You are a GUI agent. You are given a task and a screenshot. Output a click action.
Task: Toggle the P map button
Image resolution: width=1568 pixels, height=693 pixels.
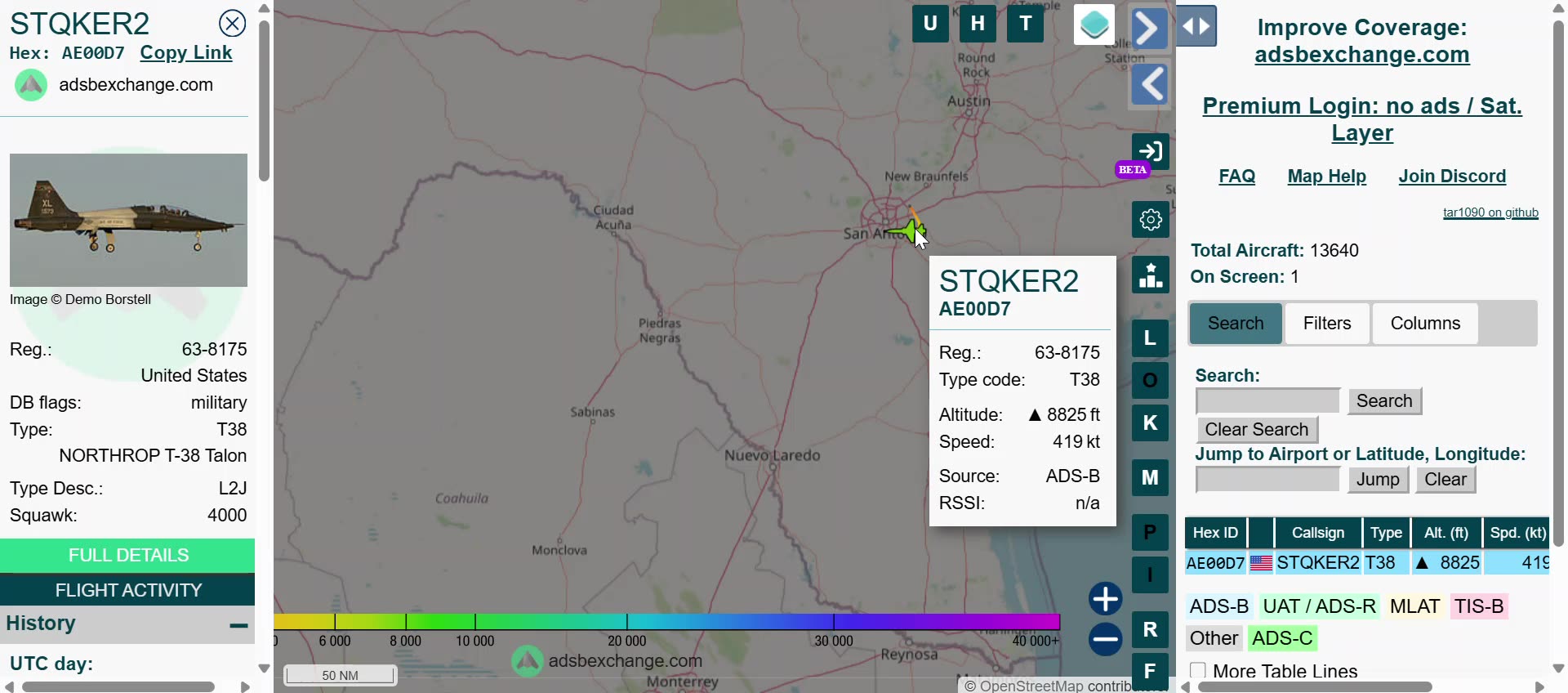[x=1150, y=532]
